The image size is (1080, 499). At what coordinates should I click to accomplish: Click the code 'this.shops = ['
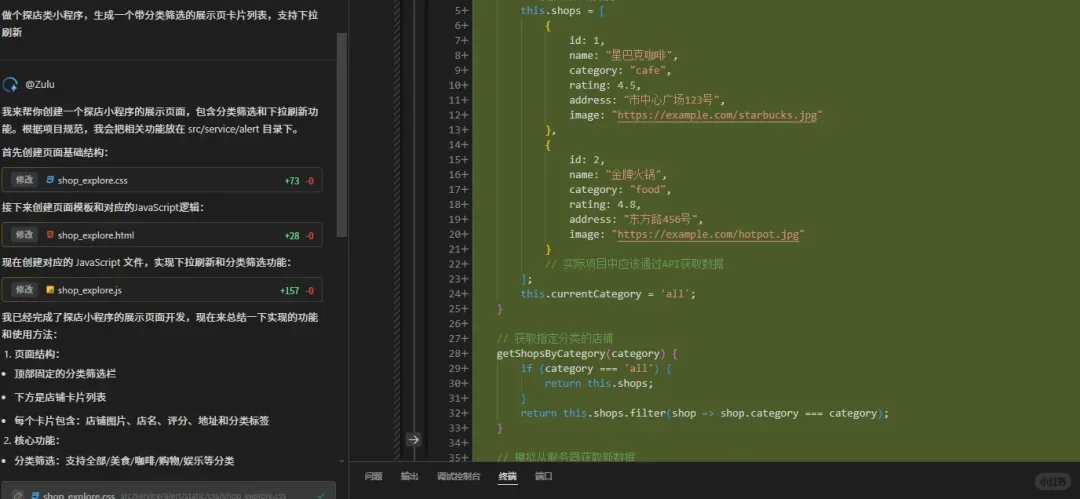point(562,10)
